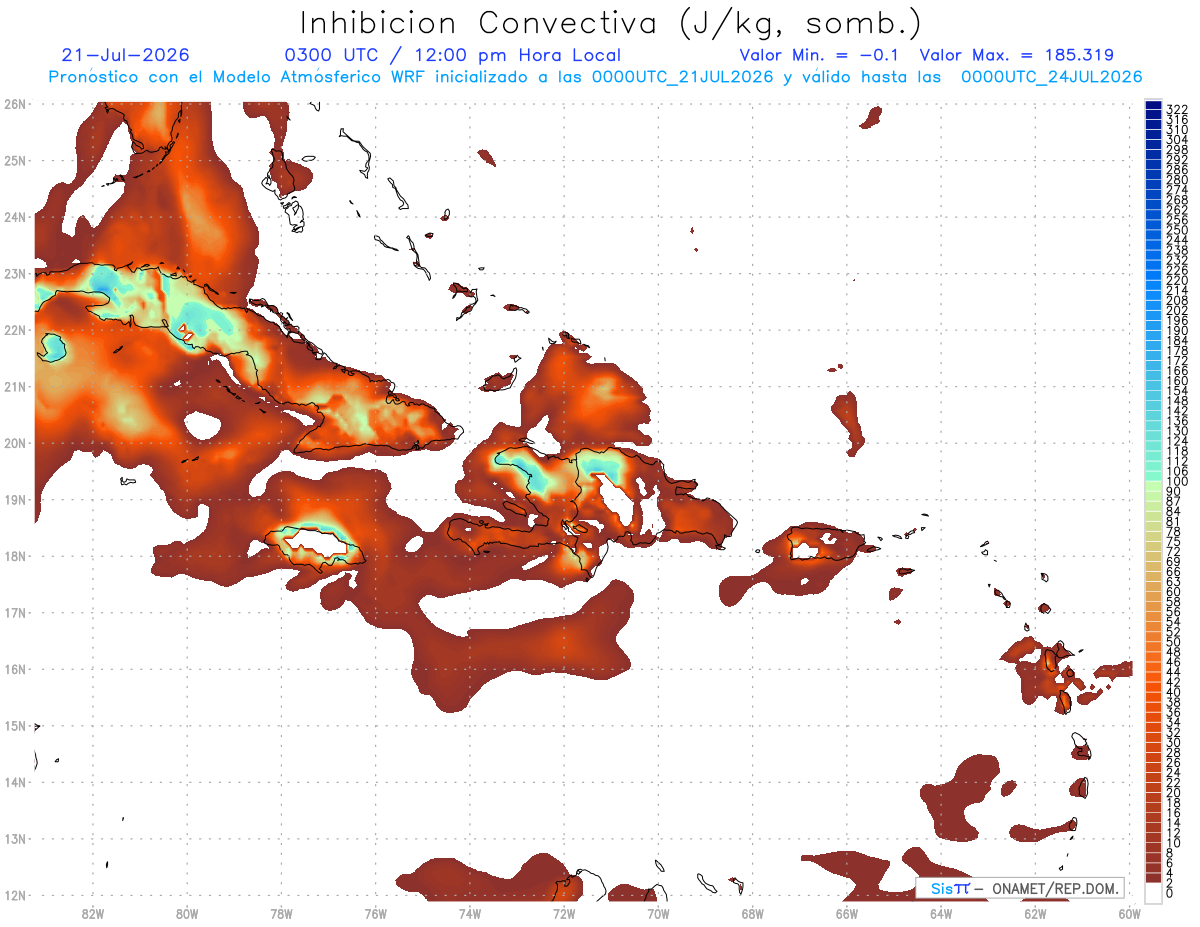Click the 'SisTT - ONAMET/REP.DOM.' credit label
Screen dimensions: 1200x927
tap(1019, 888)
